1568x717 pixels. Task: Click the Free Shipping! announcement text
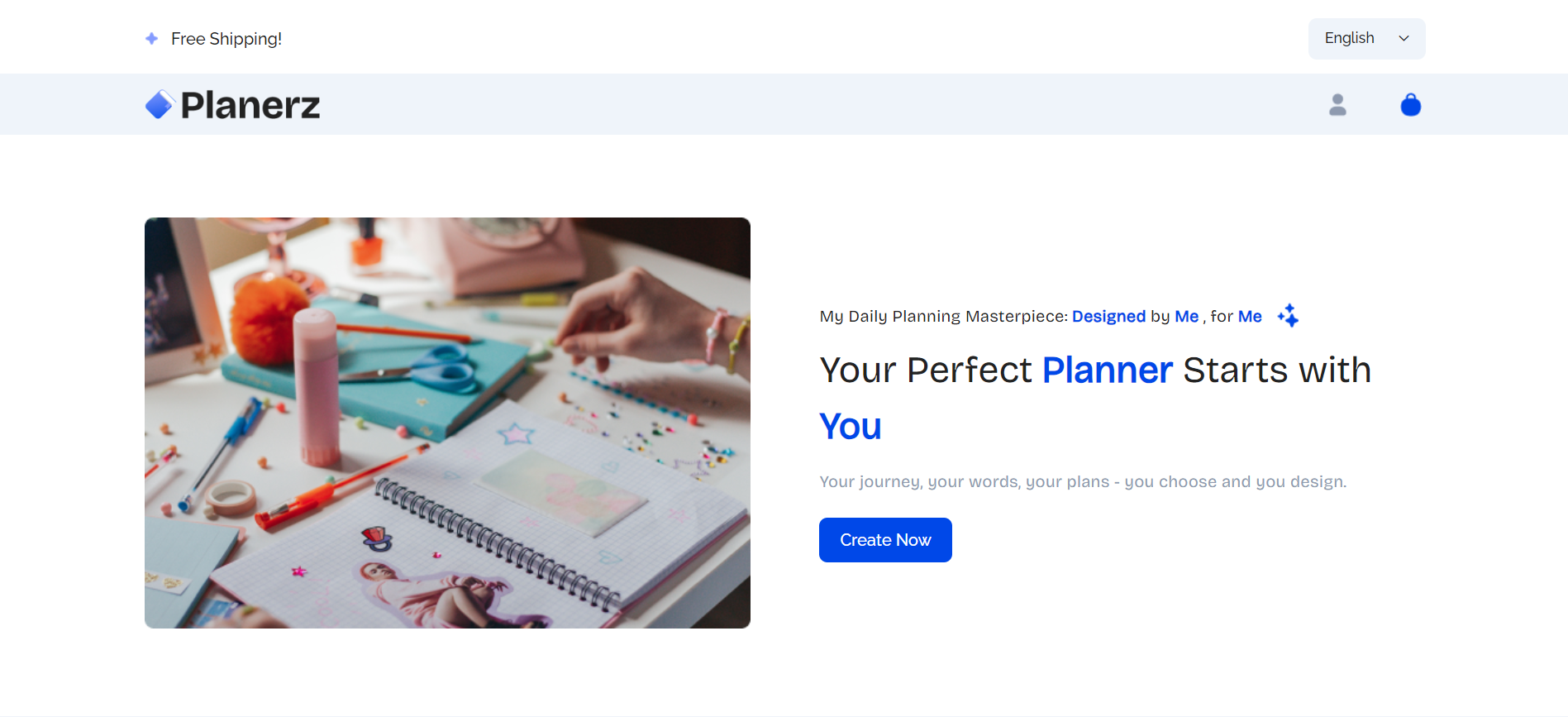coord(226,39)
